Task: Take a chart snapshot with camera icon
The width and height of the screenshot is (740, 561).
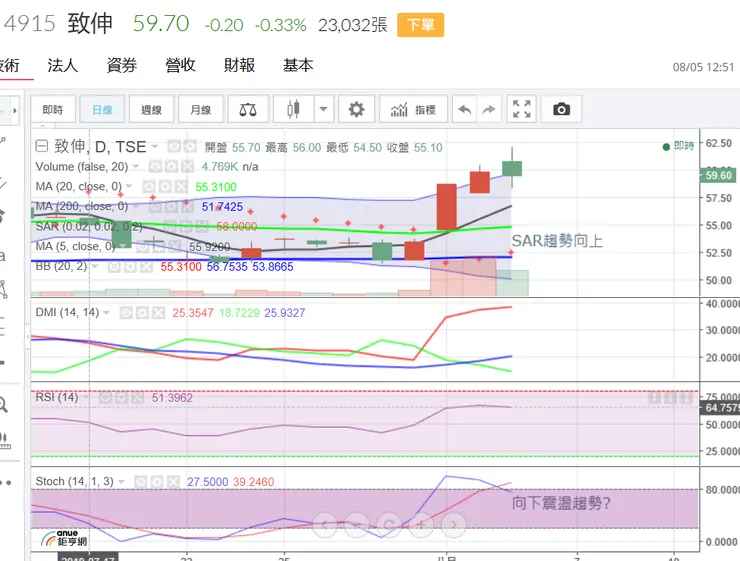Action: 561,109
